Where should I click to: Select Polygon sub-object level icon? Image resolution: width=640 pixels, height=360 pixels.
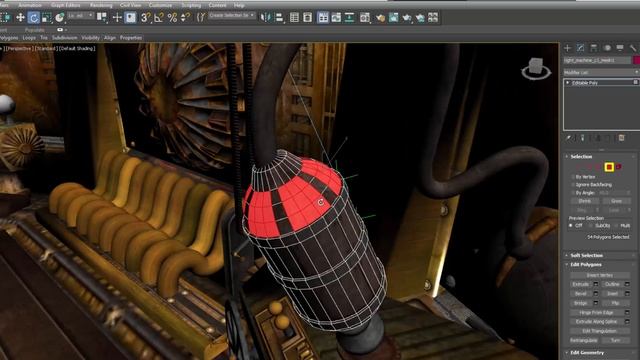pos(609,167)
